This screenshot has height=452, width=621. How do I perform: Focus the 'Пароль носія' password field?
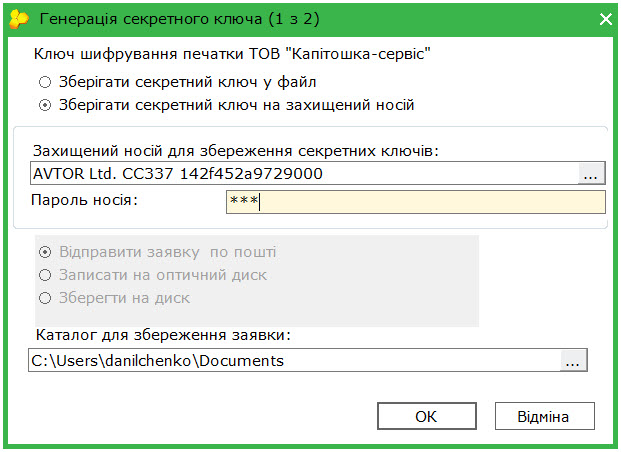coord(415,202)
